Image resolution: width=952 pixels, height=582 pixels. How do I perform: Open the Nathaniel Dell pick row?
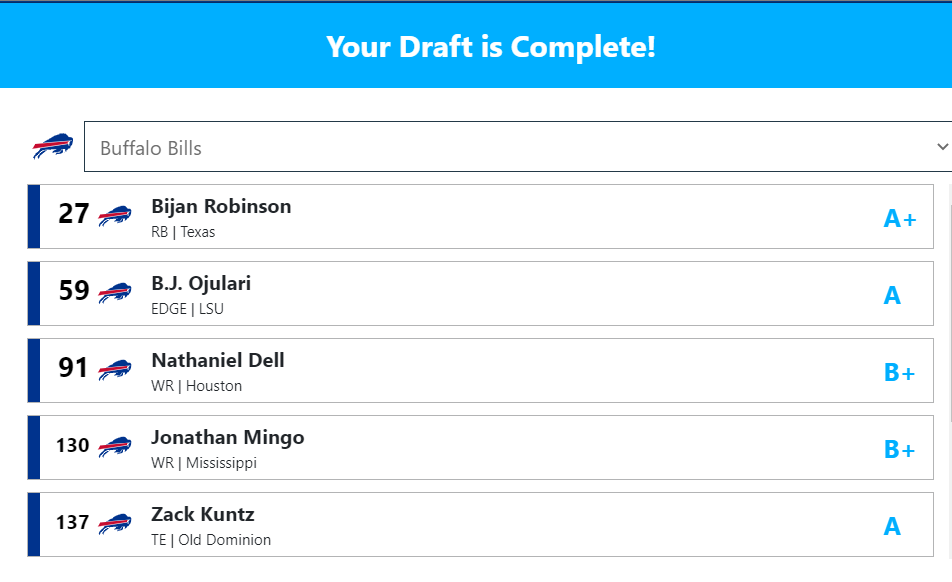coord(480,370)
